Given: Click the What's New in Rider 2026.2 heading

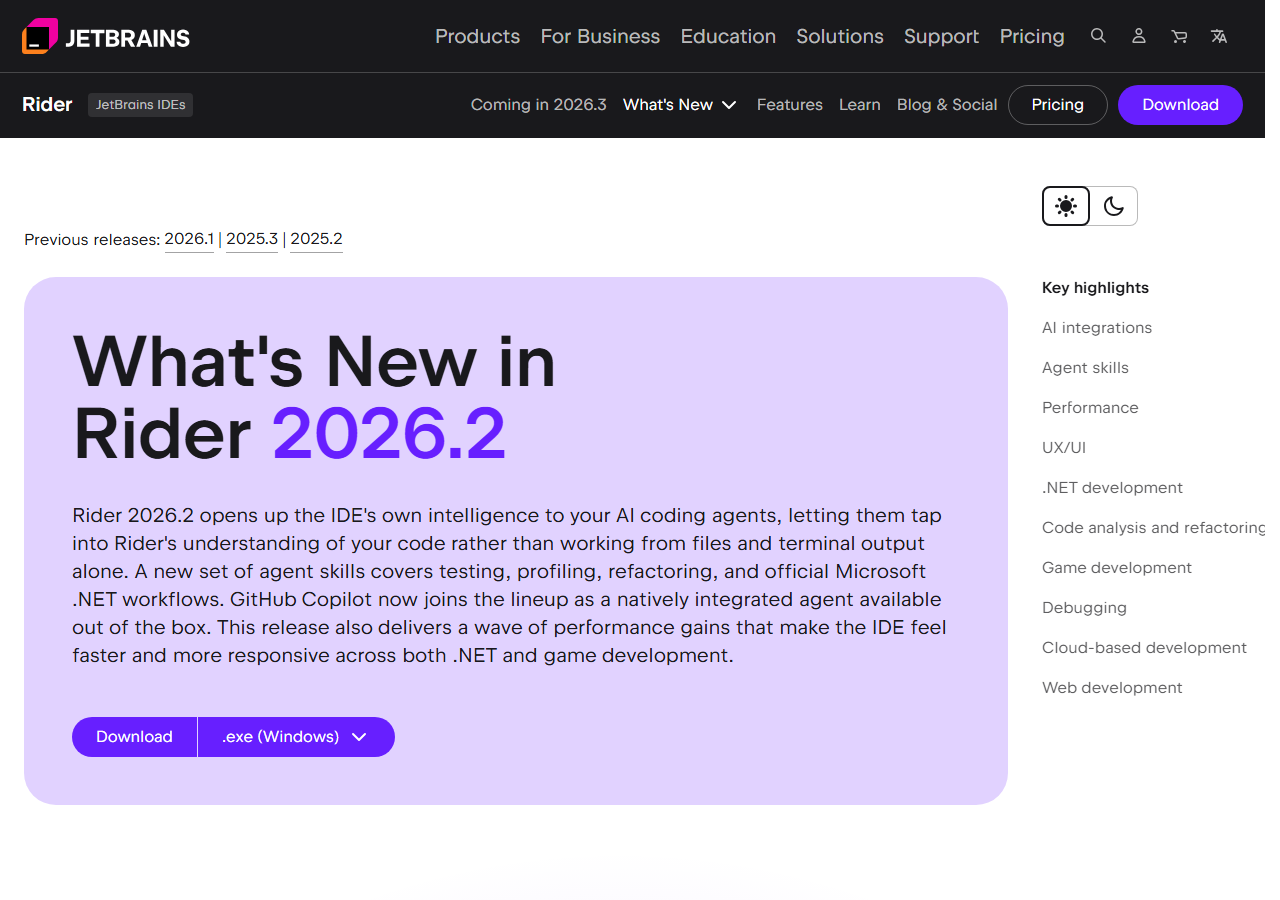Looking at the screenshot, I should tap(314, 397).
